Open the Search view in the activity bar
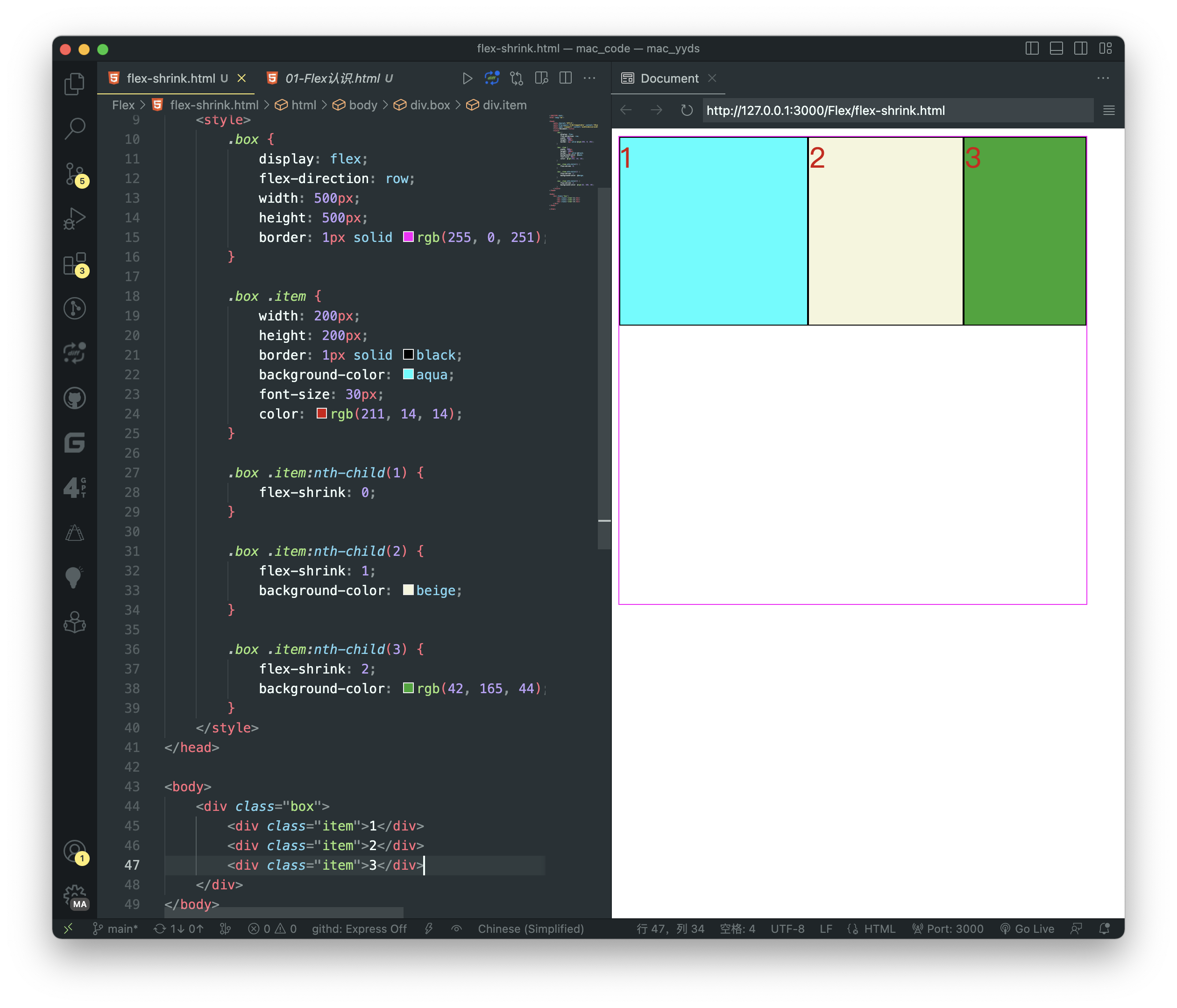This screenshot has width=1177, height=1008. (x=74, y=128)
